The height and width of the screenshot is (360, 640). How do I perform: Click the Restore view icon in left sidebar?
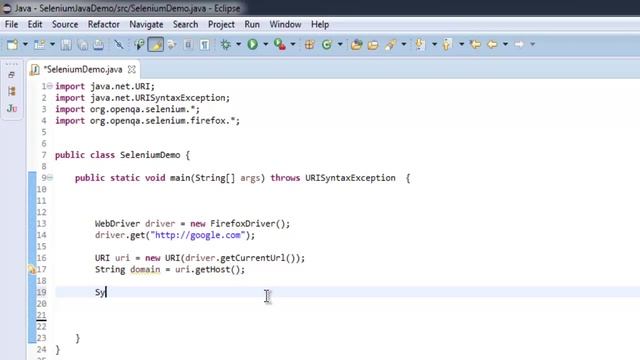point(11,75)
